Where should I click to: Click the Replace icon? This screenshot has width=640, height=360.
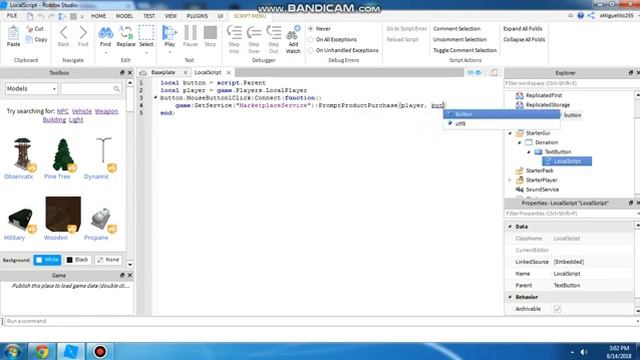click(126, 33)
